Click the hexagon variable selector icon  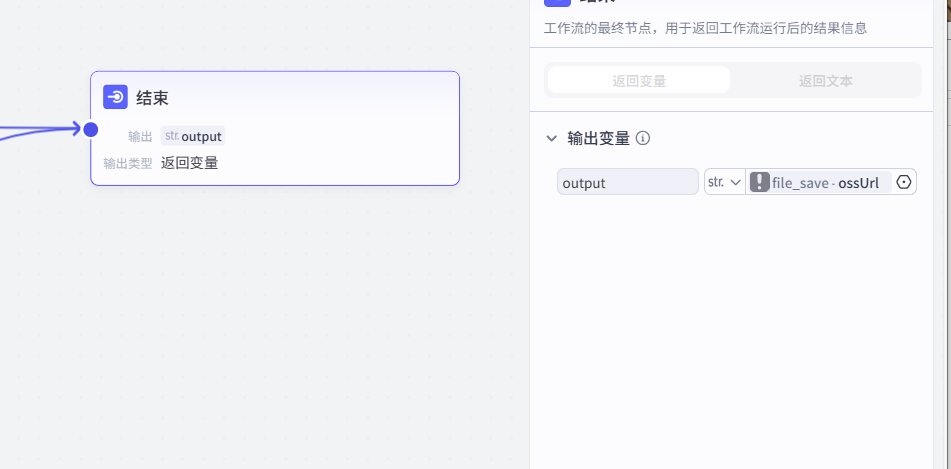coord(904,182)
